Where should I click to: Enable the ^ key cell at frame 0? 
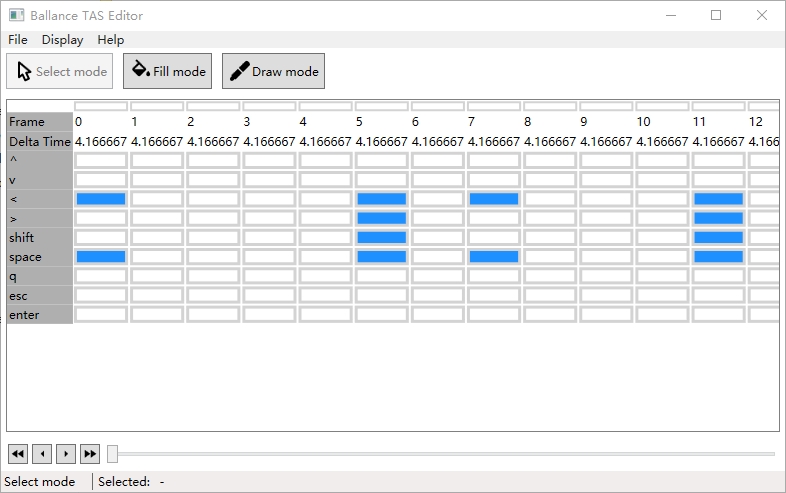pos(101,160)
